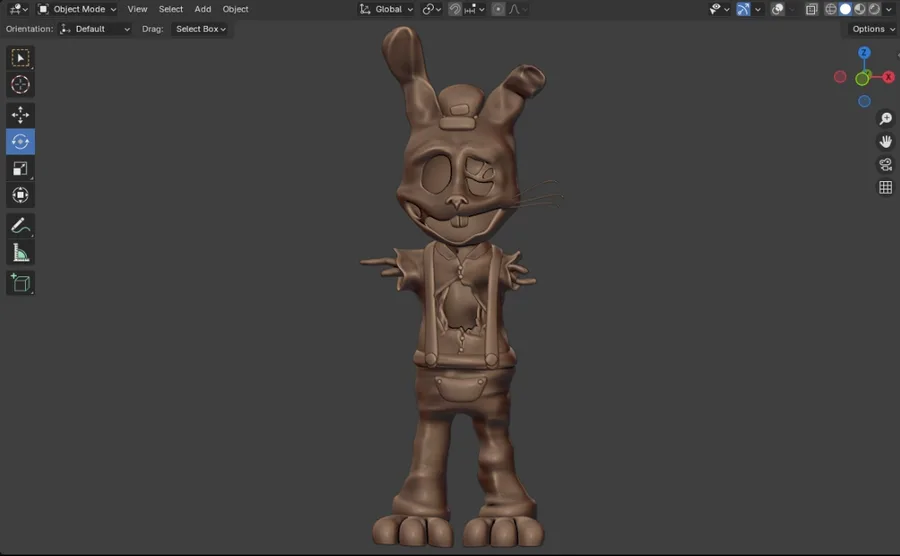Select the Transform tool
The width and height of the screenshot is (900, 556).
click(x=20, y=195)
